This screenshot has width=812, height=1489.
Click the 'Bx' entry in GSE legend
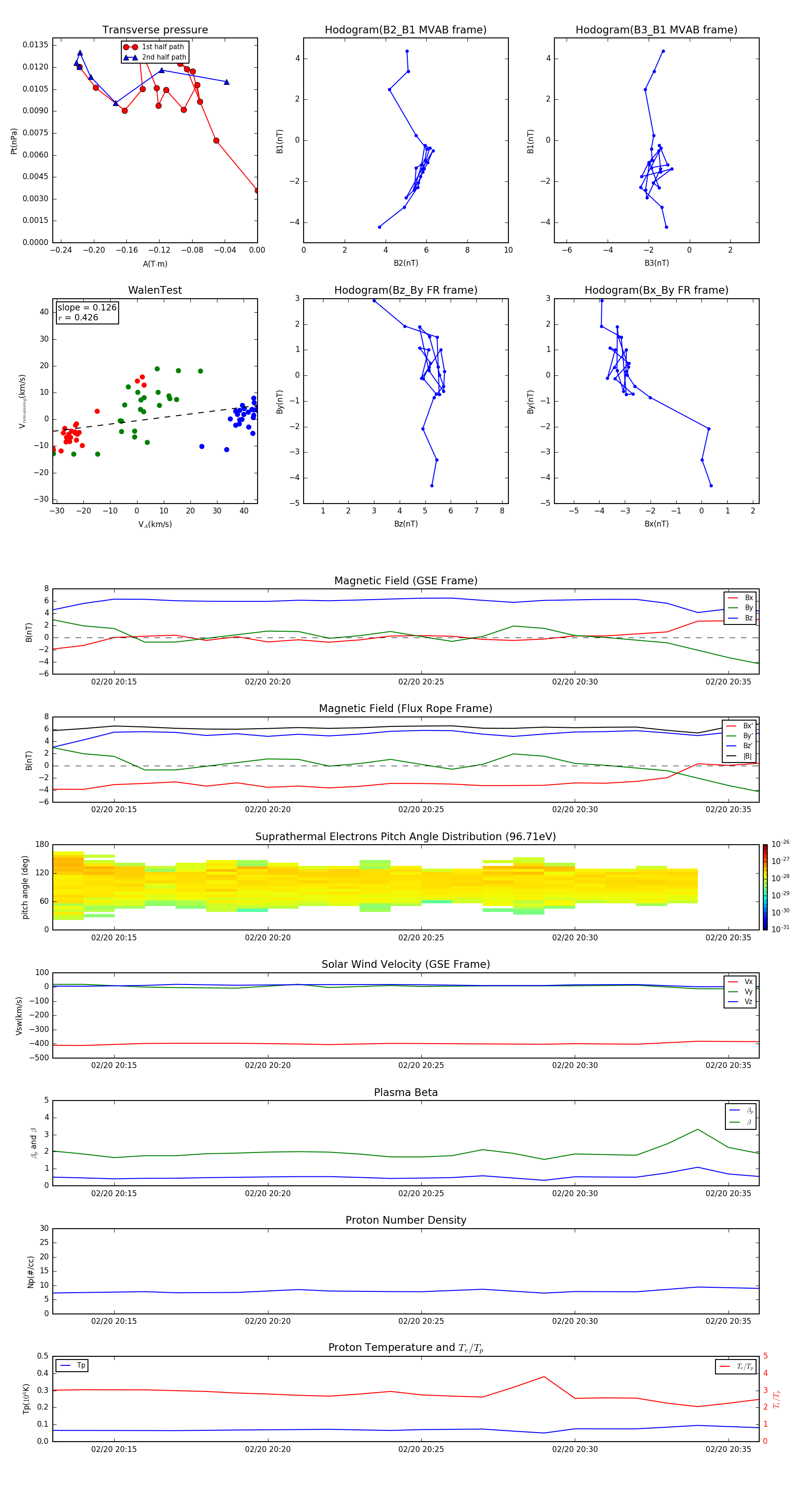741,598
